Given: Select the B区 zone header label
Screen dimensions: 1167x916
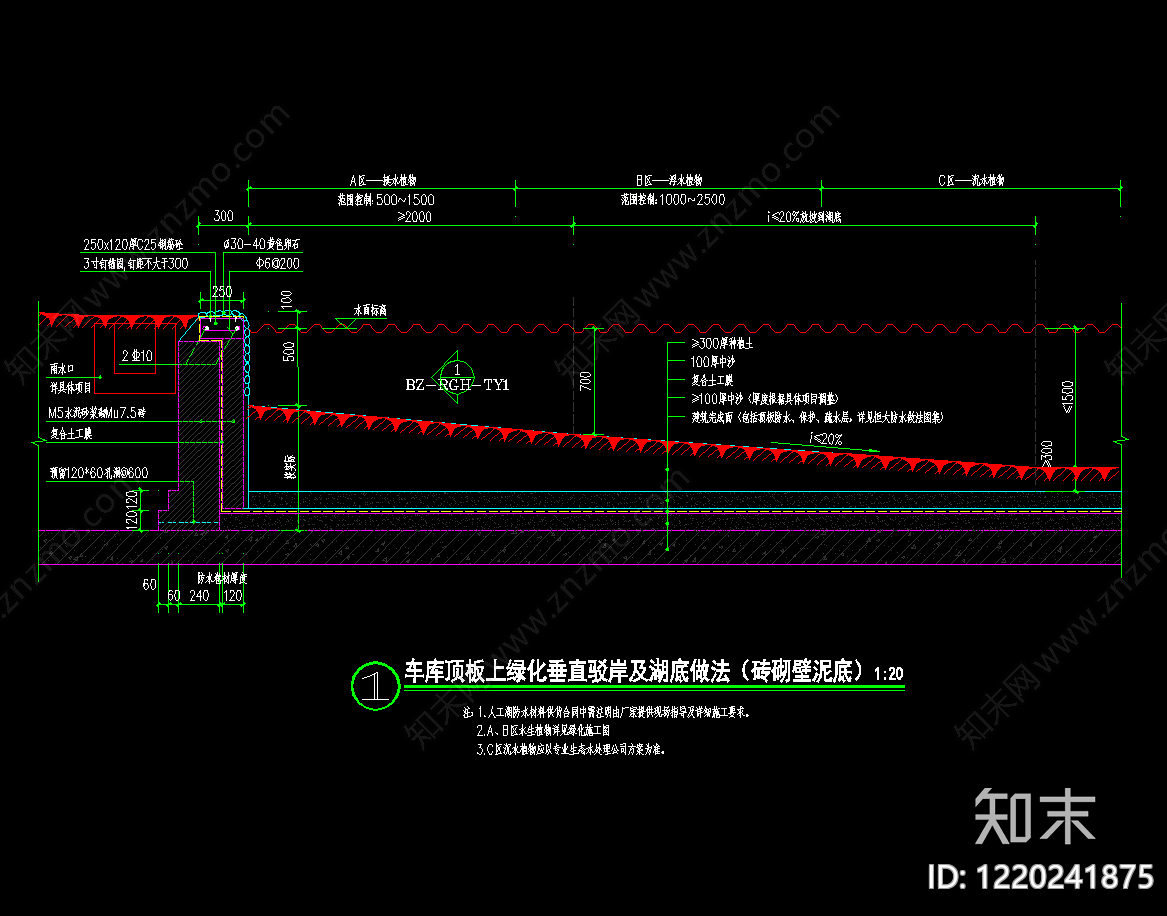Looking at the screenshot, I should click(x=668, y=181).
